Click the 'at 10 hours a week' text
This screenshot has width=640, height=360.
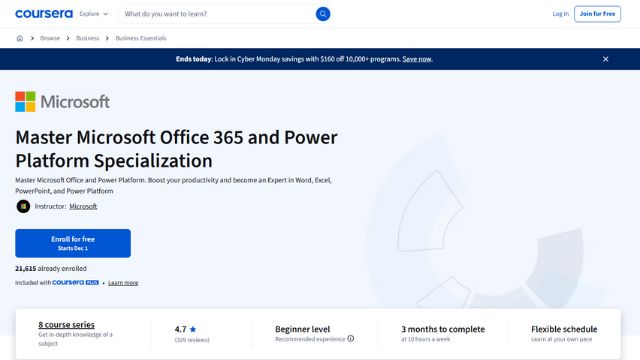tap(425, 339)
